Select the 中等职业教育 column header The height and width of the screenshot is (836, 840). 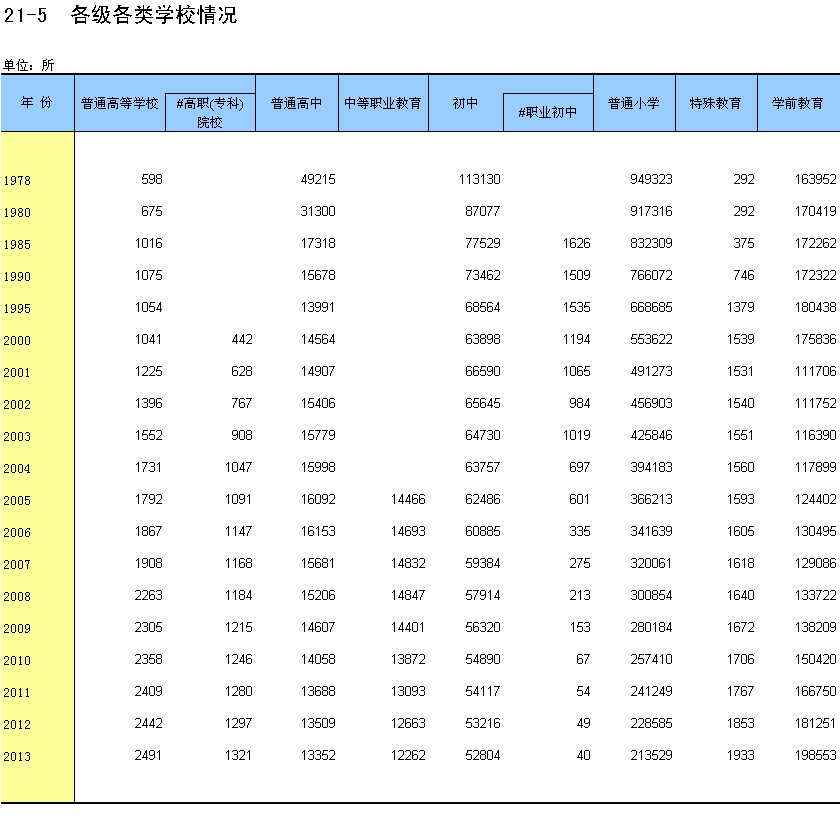pyautogui.click(x=383, y=103)
